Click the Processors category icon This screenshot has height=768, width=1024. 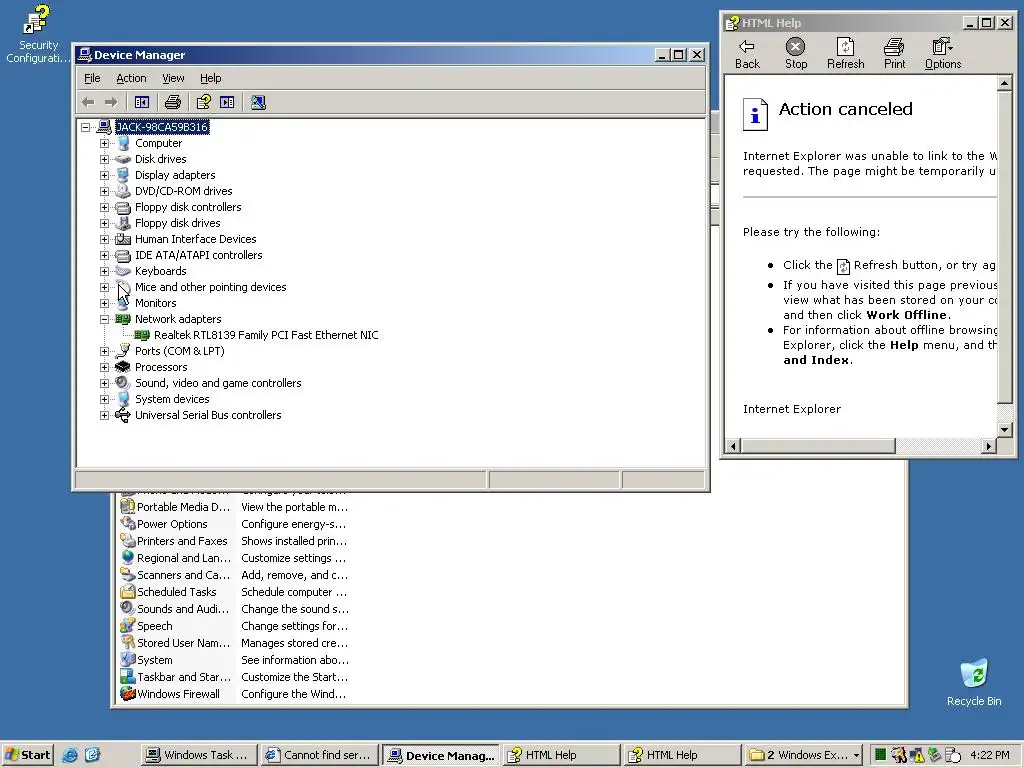pos(123,367)
